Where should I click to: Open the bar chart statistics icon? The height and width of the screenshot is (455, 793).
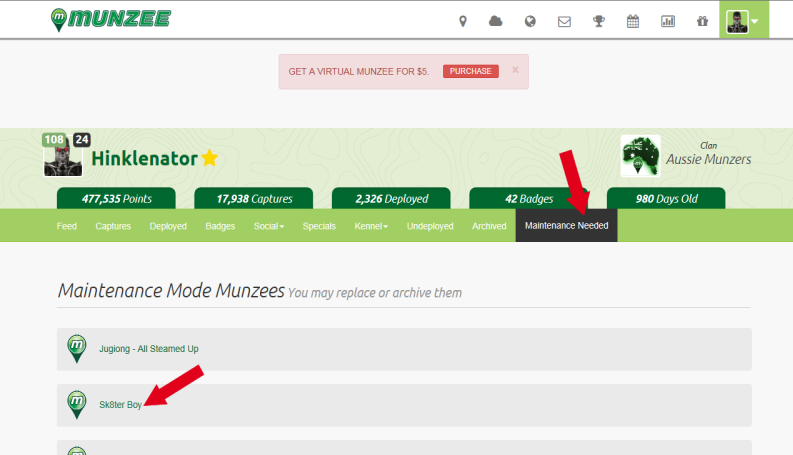coord(668,21)
